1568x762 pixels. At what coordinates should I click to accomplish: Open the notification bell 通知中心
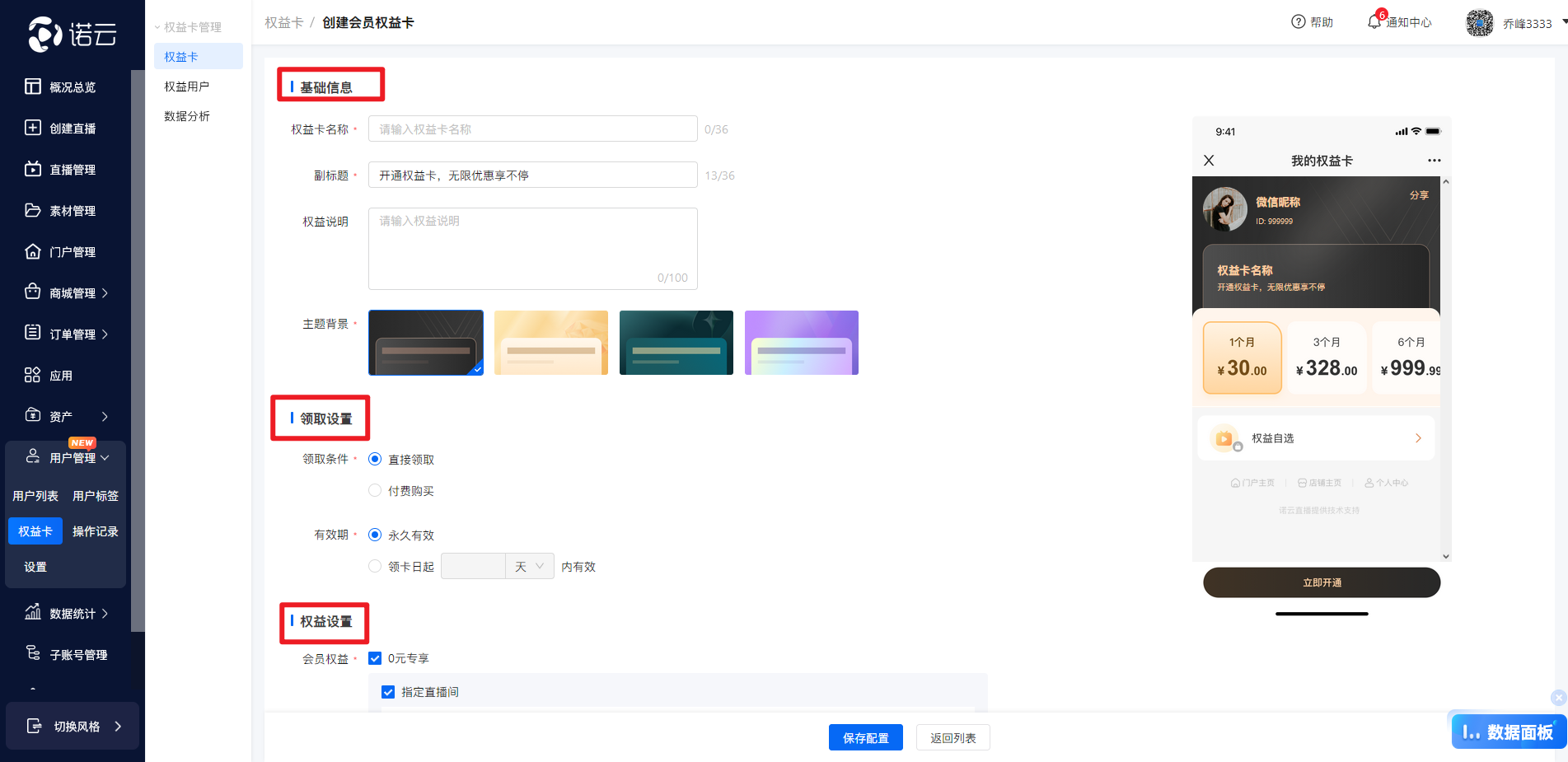1374,22
